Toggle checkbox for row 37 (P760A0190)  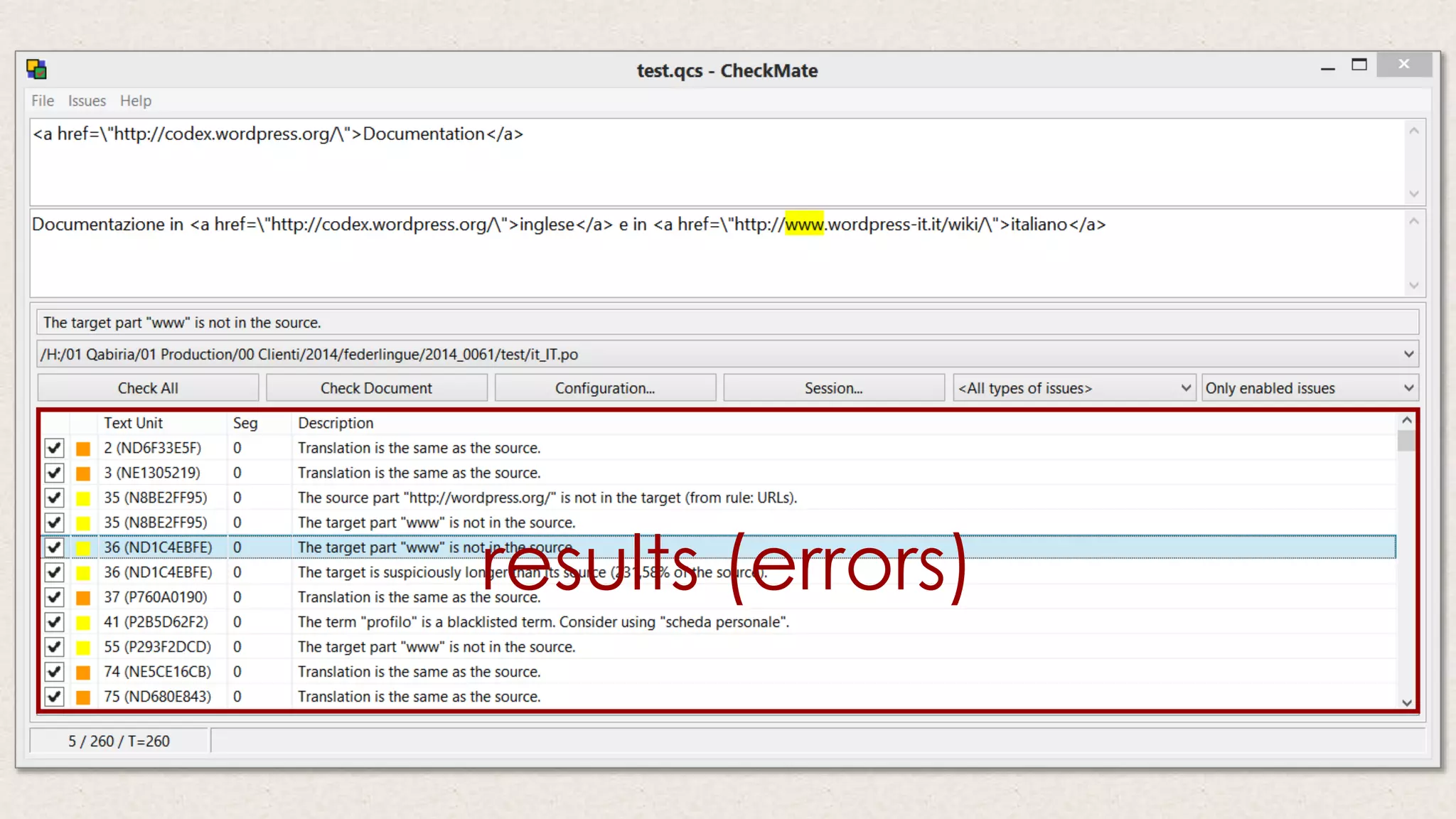coord(54,597)
